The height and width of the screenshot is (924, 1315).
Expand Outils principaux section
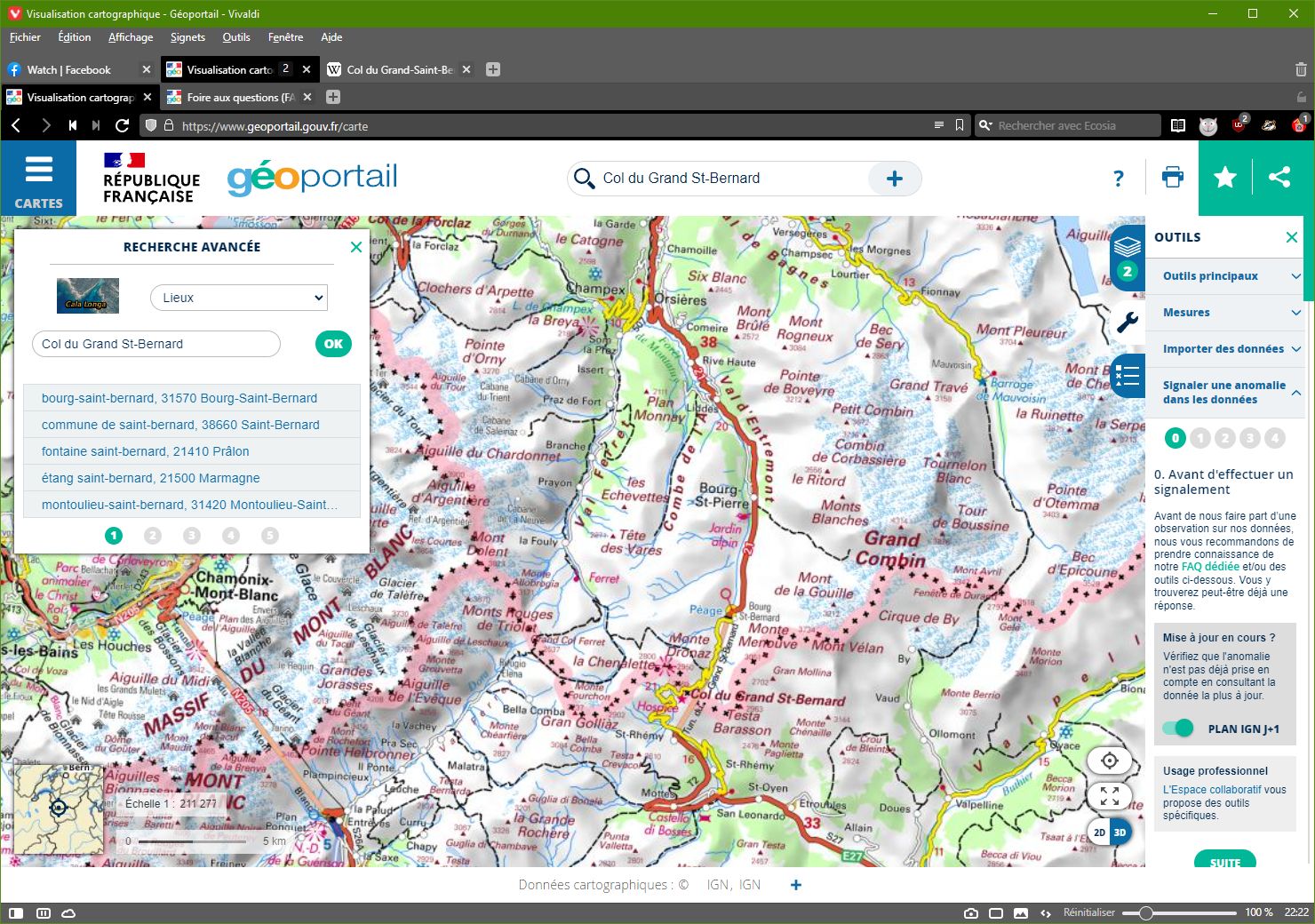click(x=1224, y=276)
